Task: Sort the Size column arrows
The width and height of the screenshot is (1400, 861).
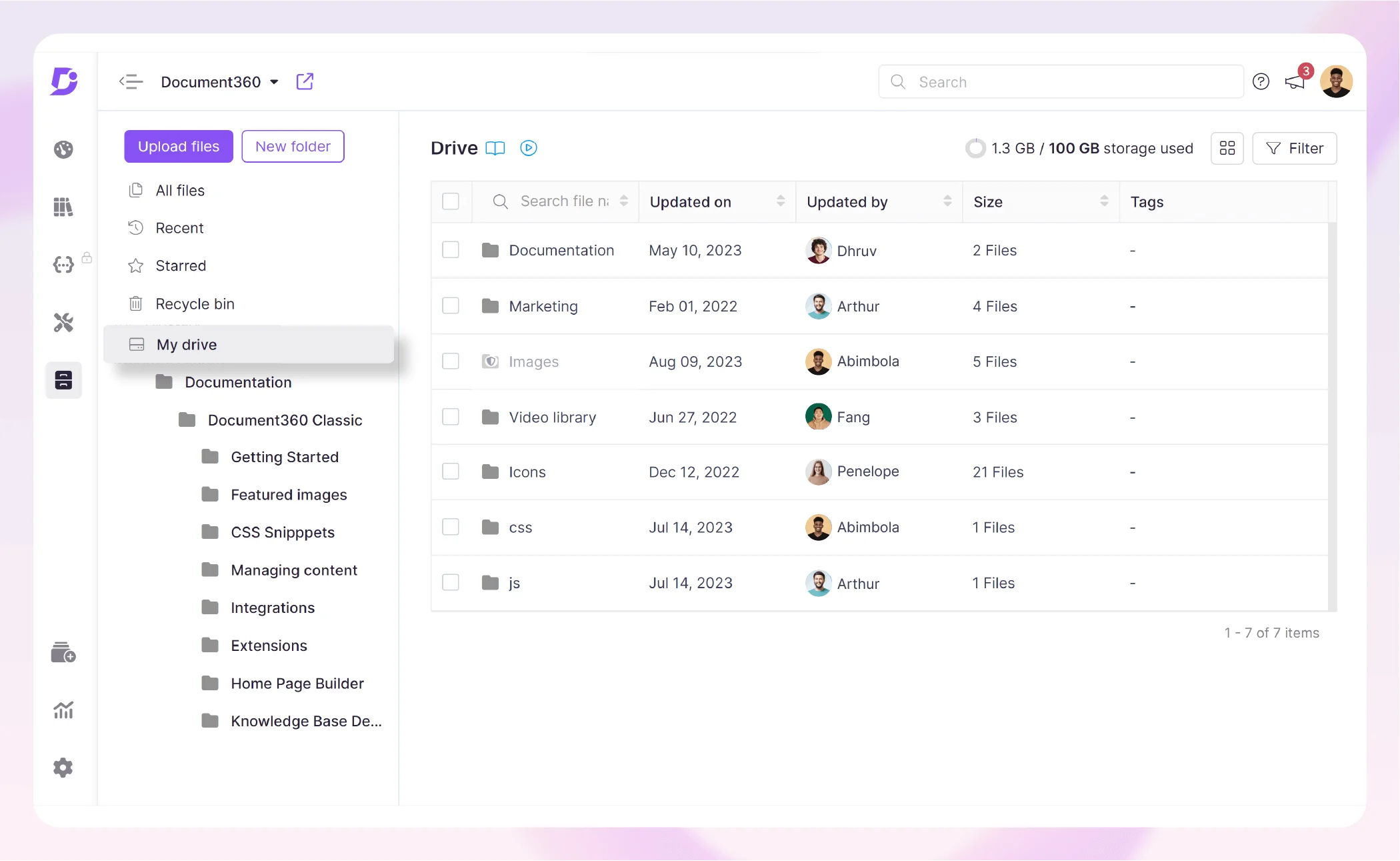Action: tap(1104, 201)
